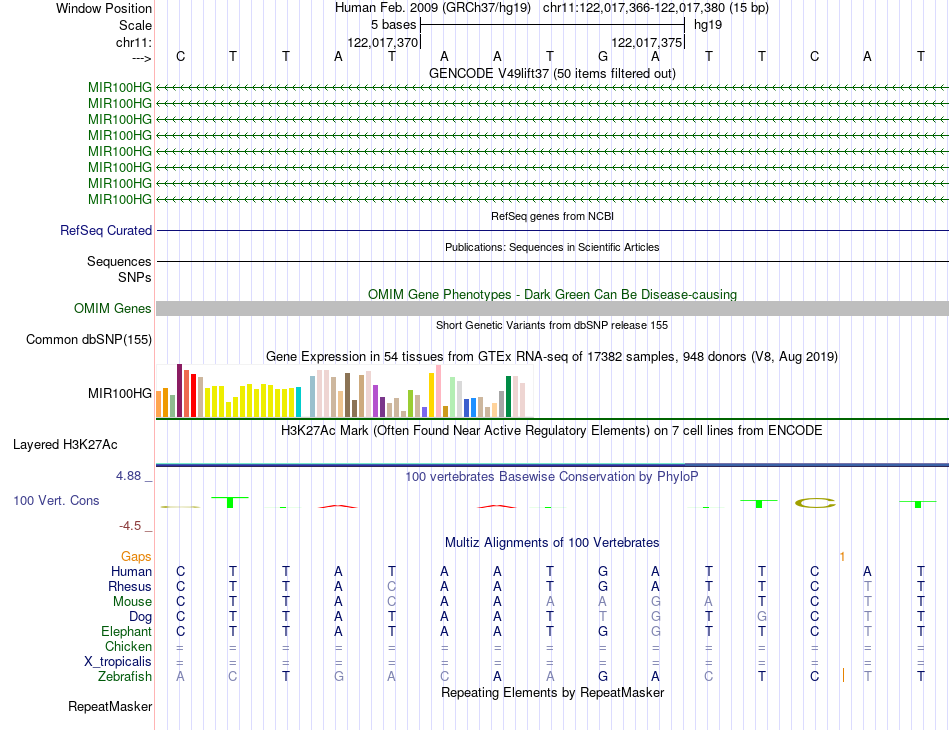Click the cyan bar in GTEx chart
Image resolution: width=950 pixels, height=730 pixels.
pos(298,402)
